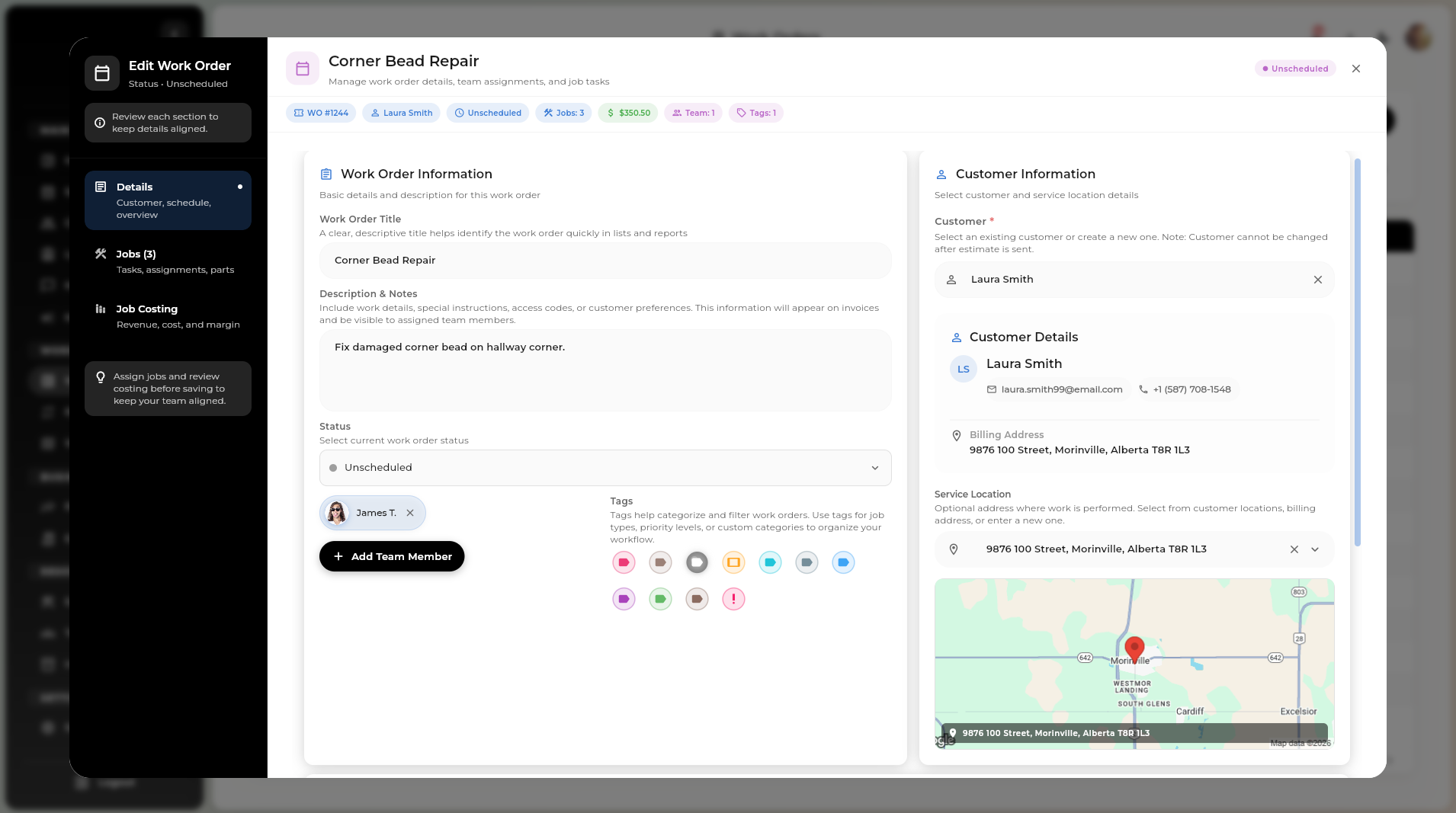
Task: Expand the Service Location address dropdown
Action: pos(1315,549)
